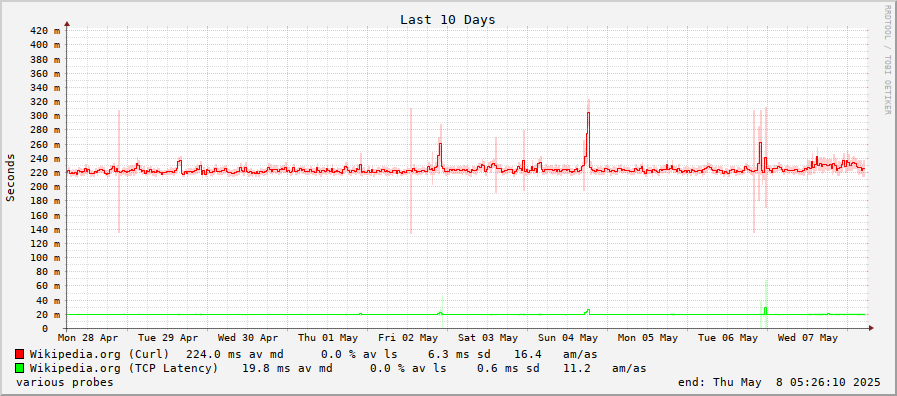Click the '420 m' y-axis tick label

pos(45,30)
